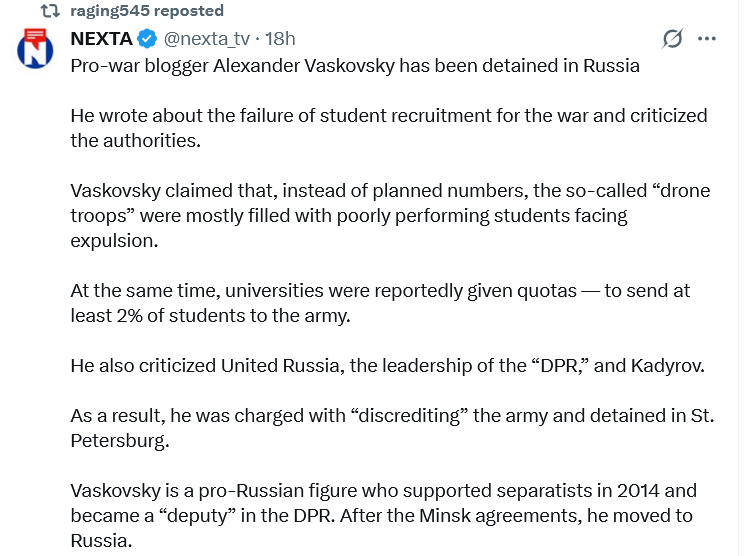Click the headline about Vaskovsky being detained
The width and height of the screenshot is (745, 556).
[355, 65]
